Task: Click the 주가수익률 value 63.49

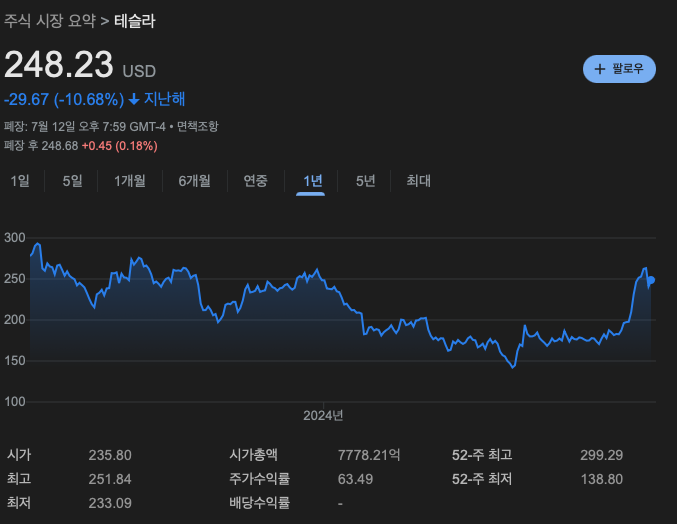Action: [x=355, y=479]
